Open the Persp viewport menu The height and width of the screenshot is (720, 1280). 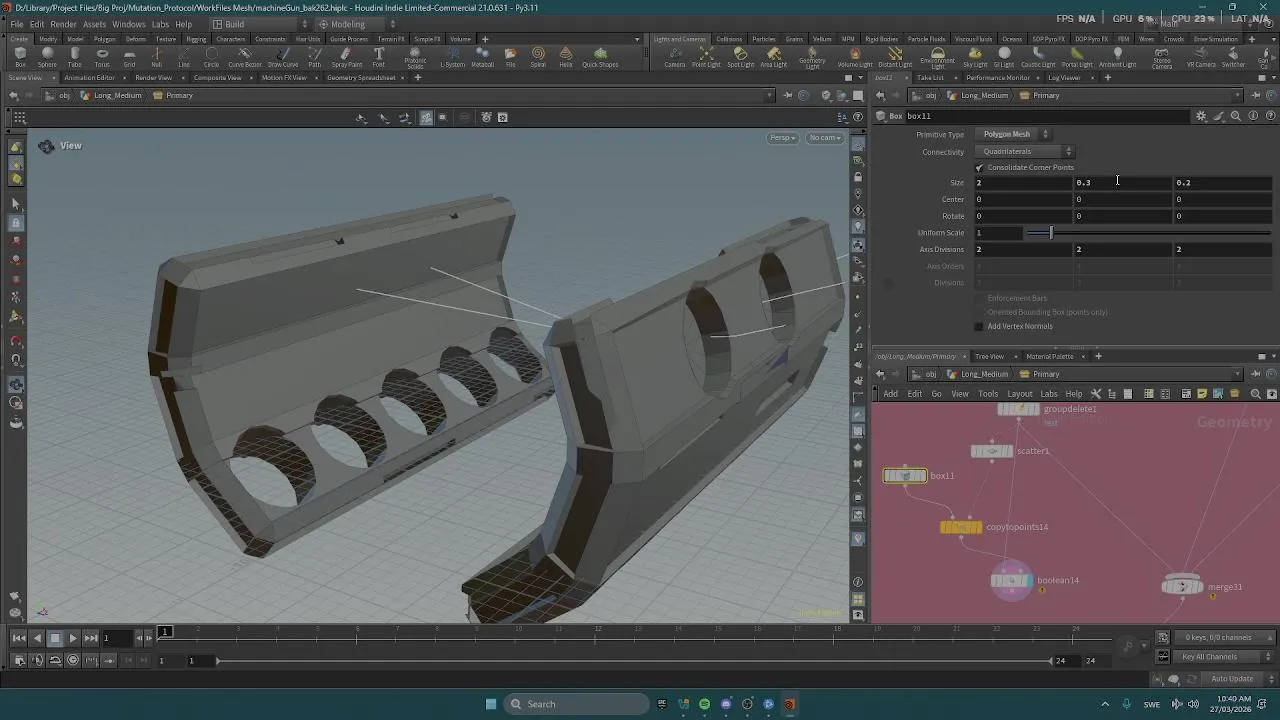782,138
